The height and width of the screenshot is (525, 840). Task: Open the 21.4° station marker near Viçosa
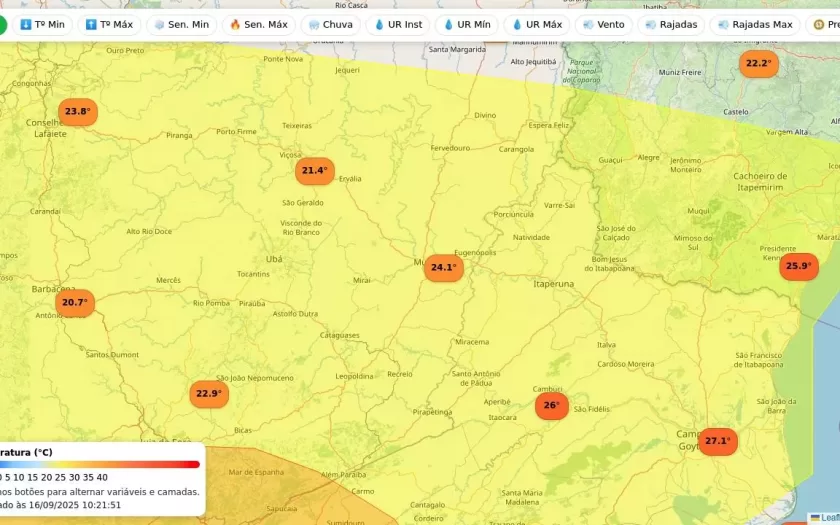(314, 171)
